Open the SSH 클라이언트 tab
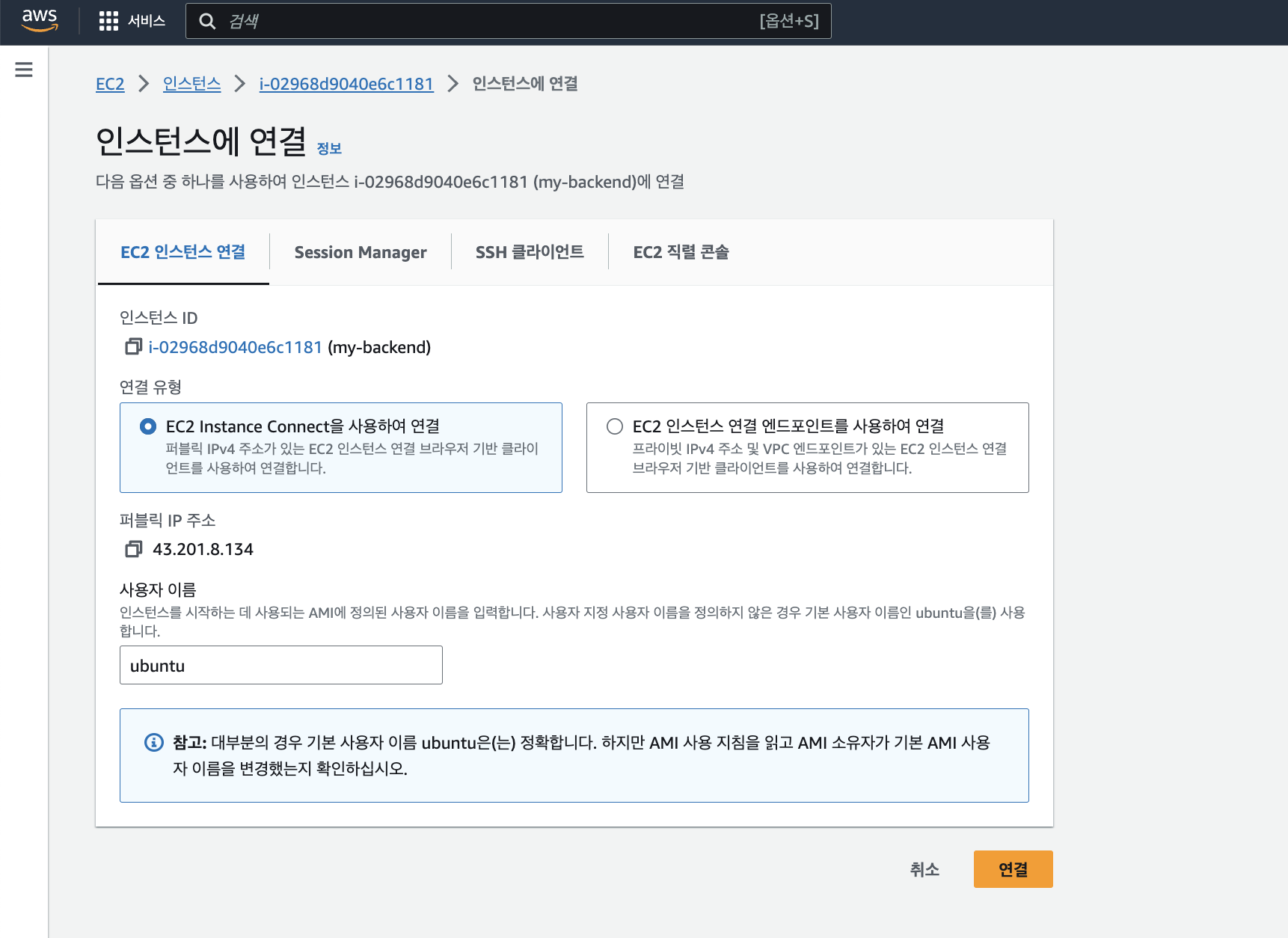 [530, 252]
